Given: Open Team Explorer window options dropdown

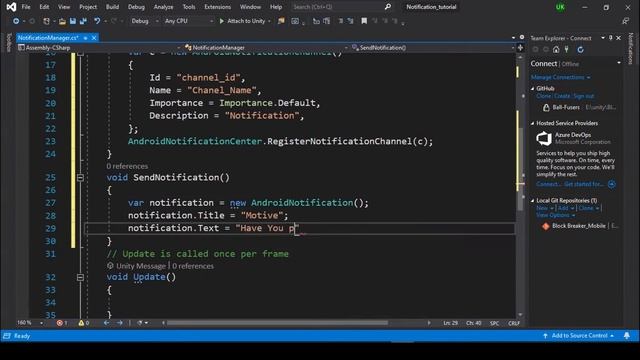Looking at the screenshot, I should 603,38.
